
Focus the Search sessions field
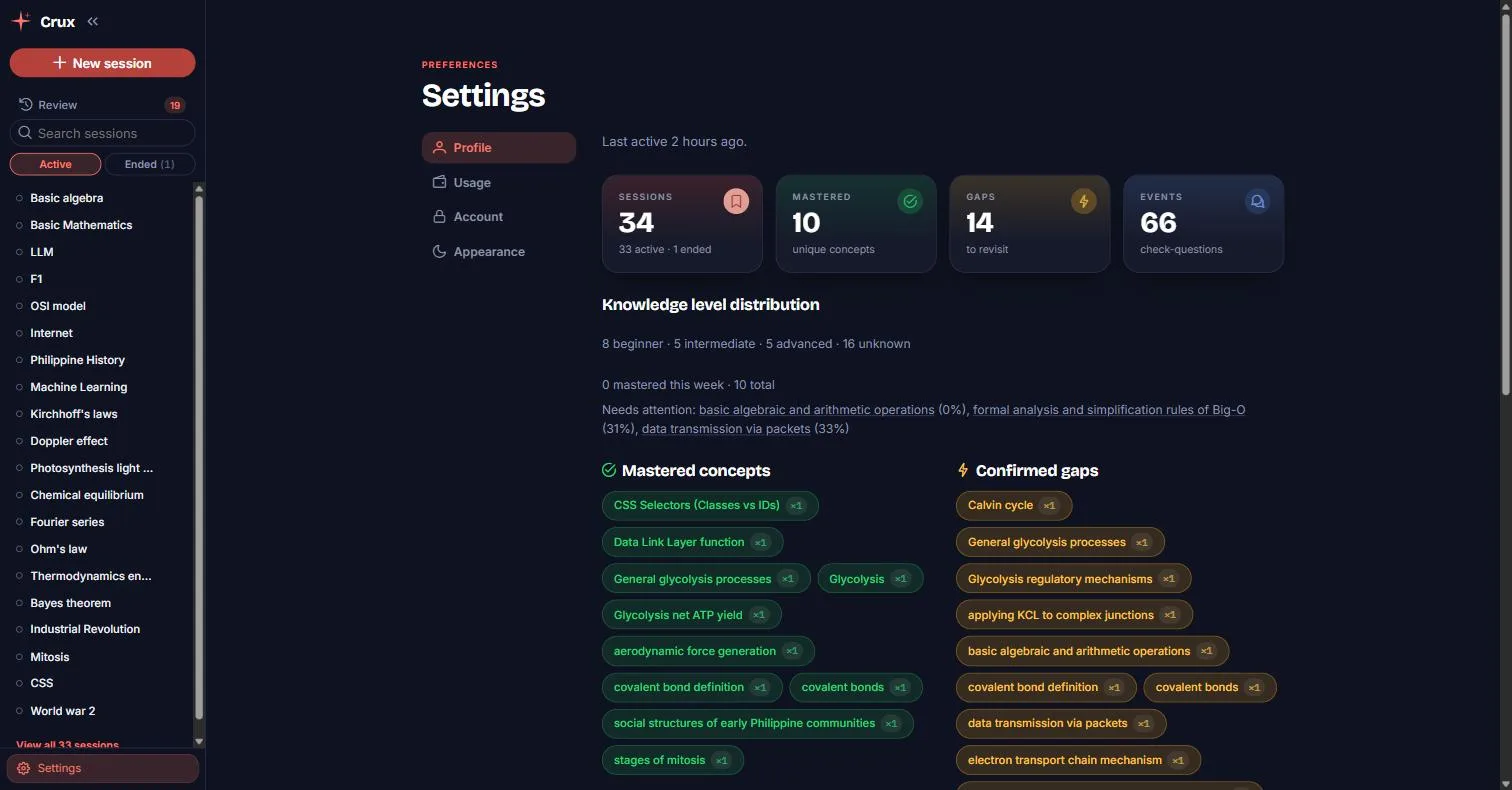coord(102,133)
